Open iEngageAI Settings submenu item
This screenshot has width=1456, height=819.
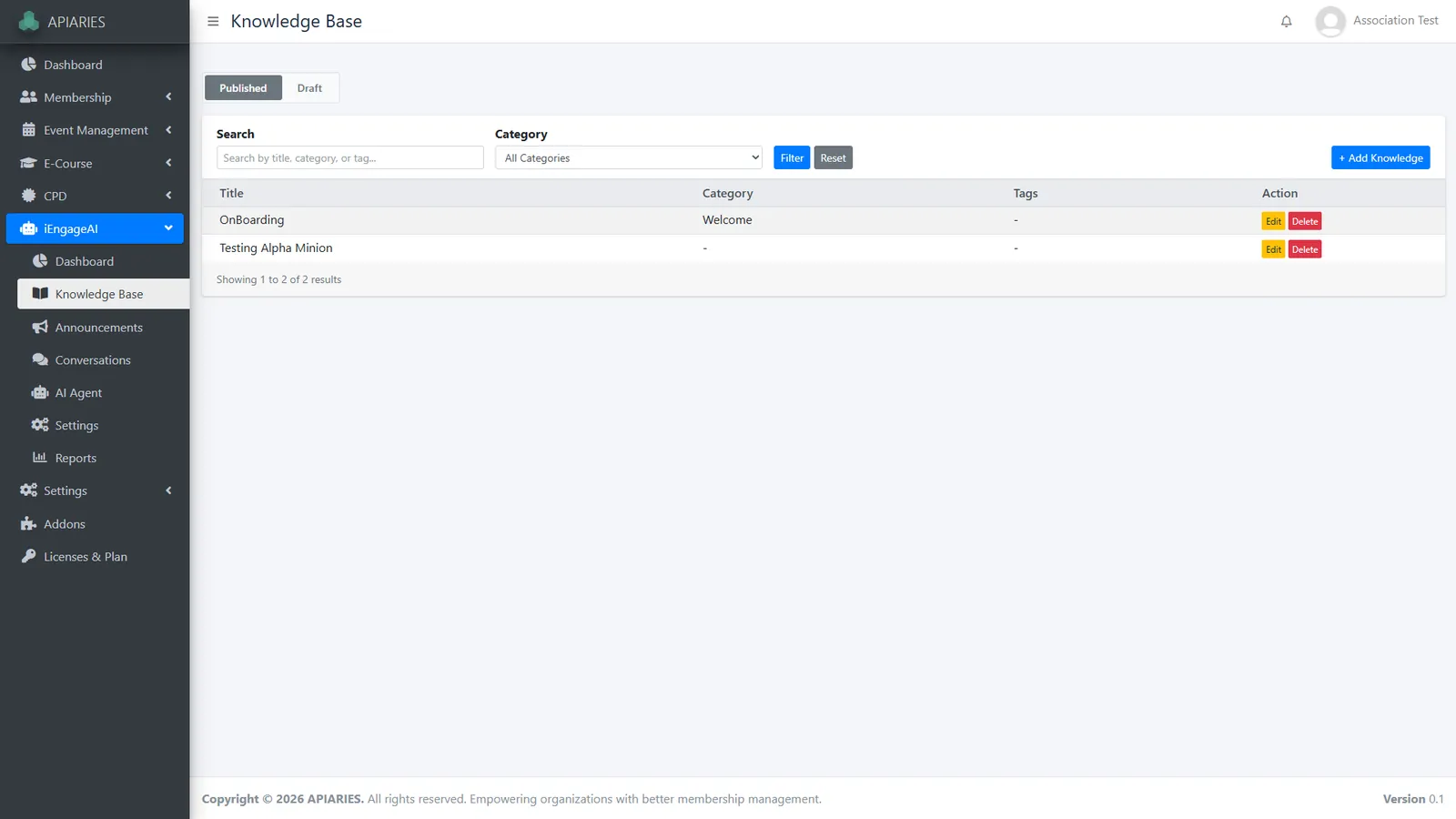pos(103,425)
